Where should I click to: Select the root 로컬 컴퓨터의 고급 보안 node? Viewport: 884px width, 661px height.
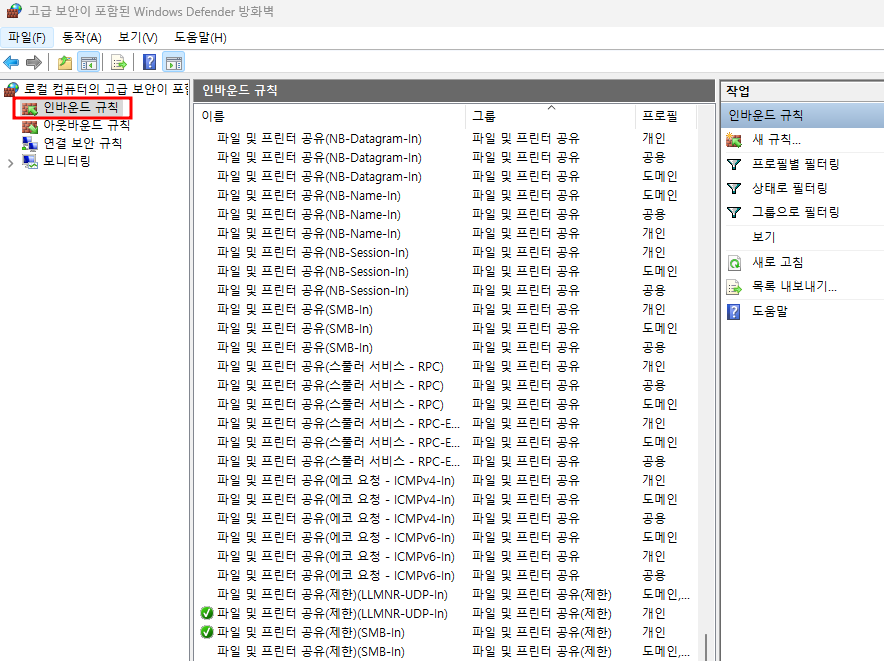105,89
